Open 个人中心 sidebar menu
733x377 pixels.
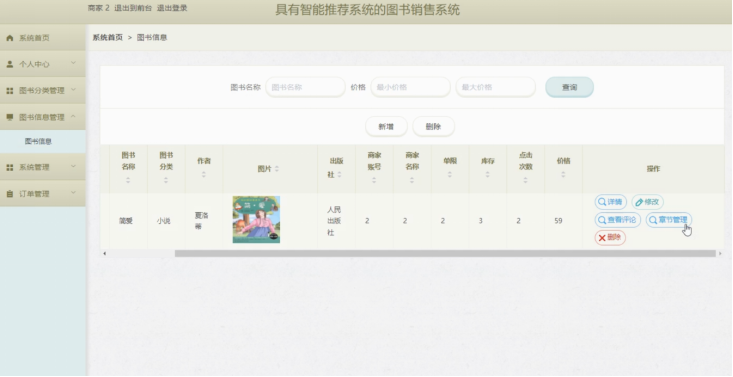point(43,64)
